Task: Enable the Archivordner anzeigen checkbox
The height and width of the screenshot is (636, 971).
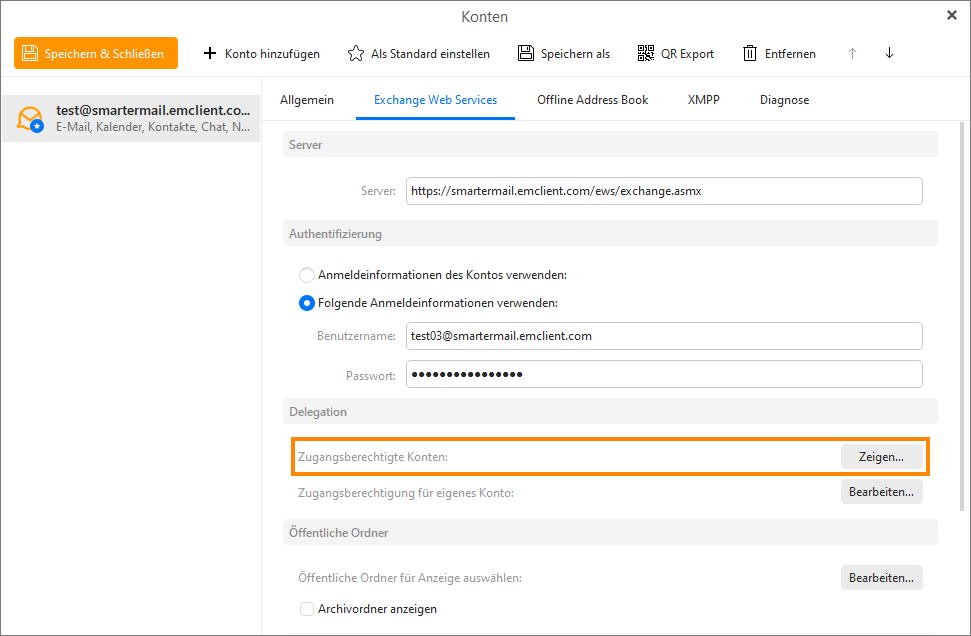Action: click(307, 608)
